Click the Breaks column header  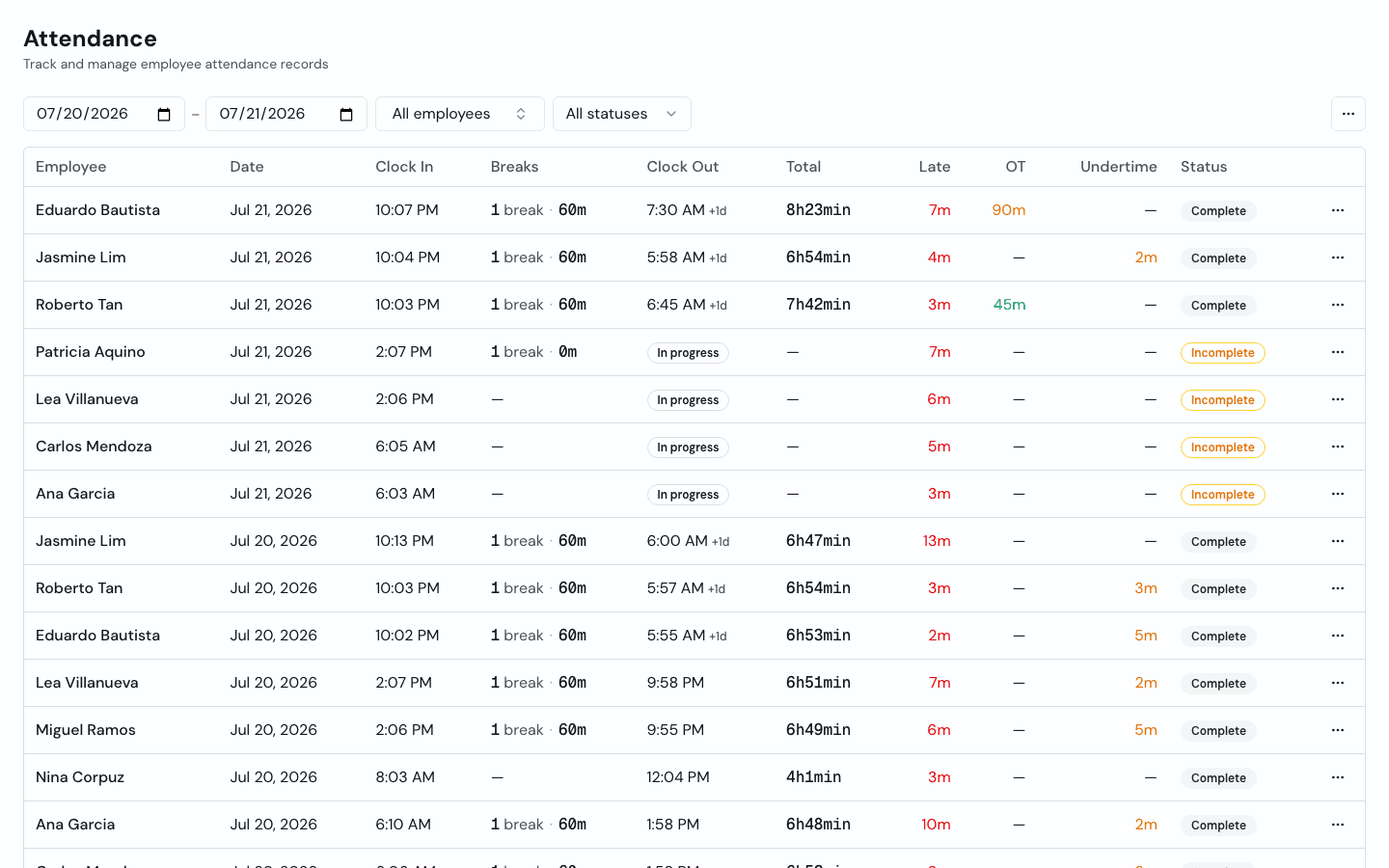point(514,167)
